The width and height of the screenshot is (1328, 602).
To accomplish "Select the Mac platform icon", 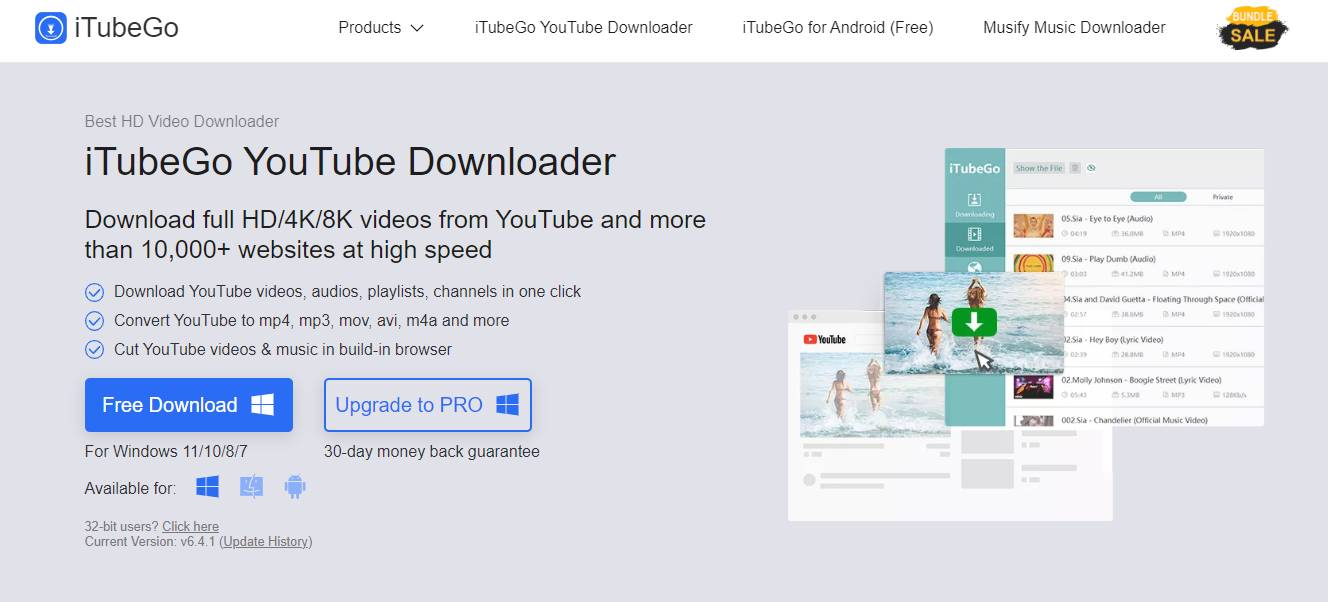I will pos(251,487).
